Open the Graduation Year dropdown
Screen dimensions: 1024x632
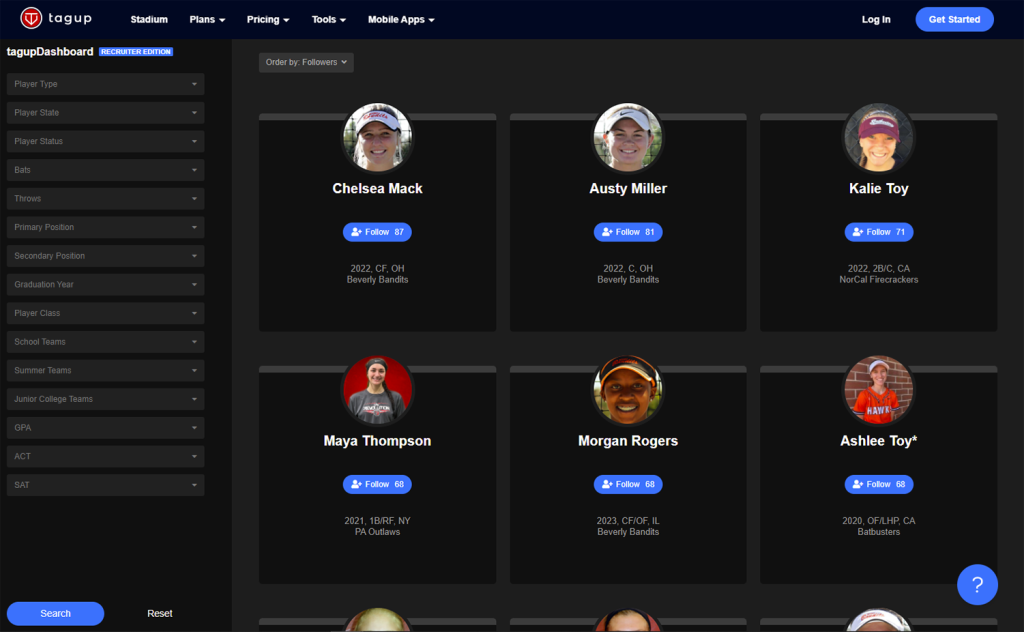(105, 285)
